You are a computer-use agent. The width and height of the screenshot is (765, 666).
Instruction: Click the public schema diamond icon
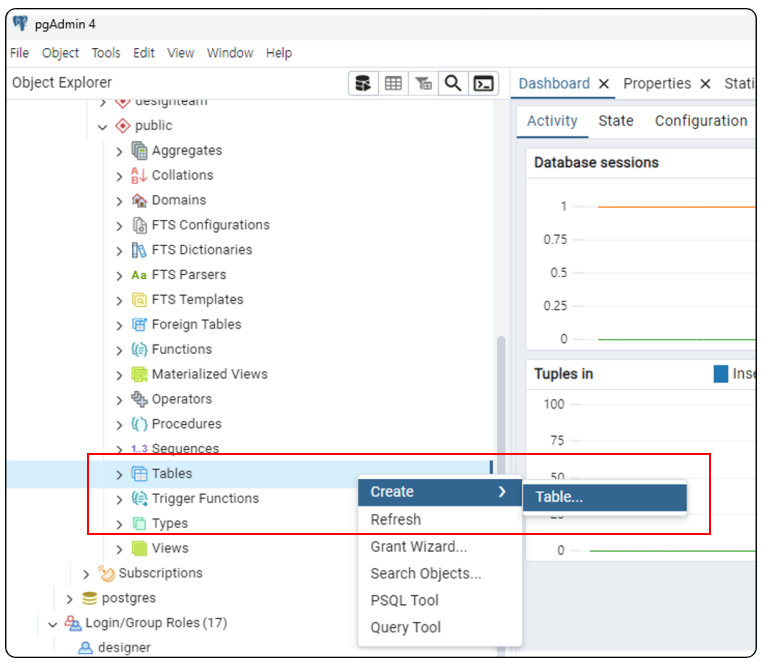pyautogui.click(x=122, y=126)
